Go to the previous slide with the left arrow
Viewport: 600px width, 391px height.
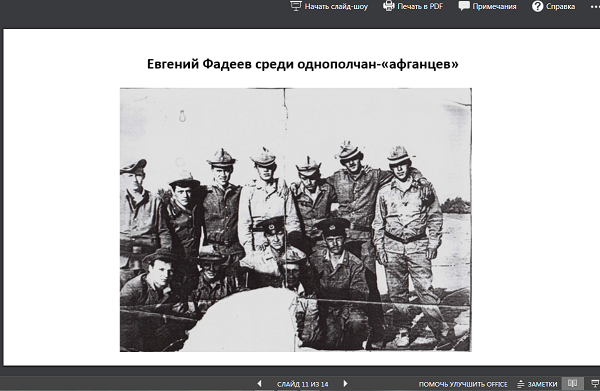259,383
